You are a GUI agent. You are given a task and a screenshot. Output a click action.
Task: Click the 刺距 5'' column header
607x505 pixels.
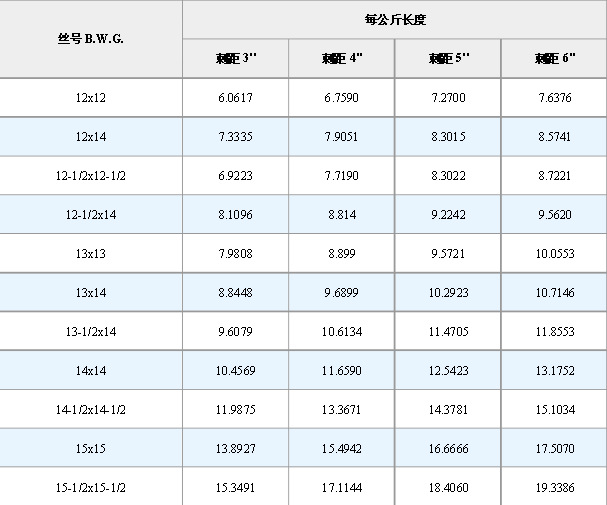[448, 58]
